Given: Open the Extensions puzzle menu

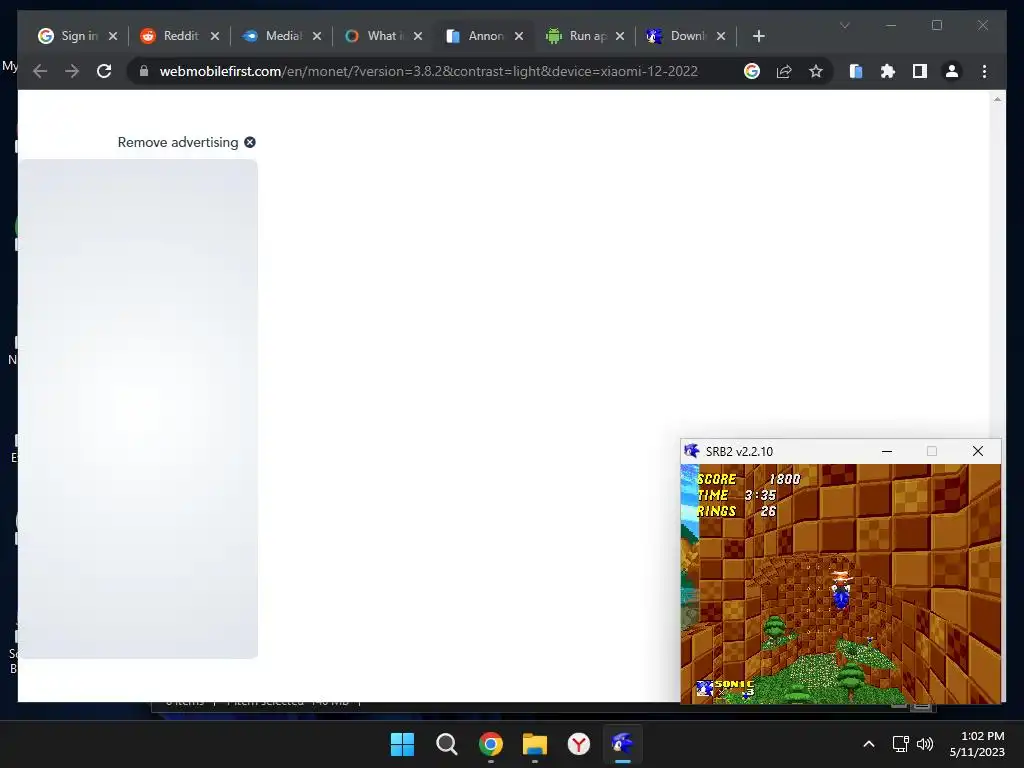Looking at the screenshot, I should click(888, 71).
